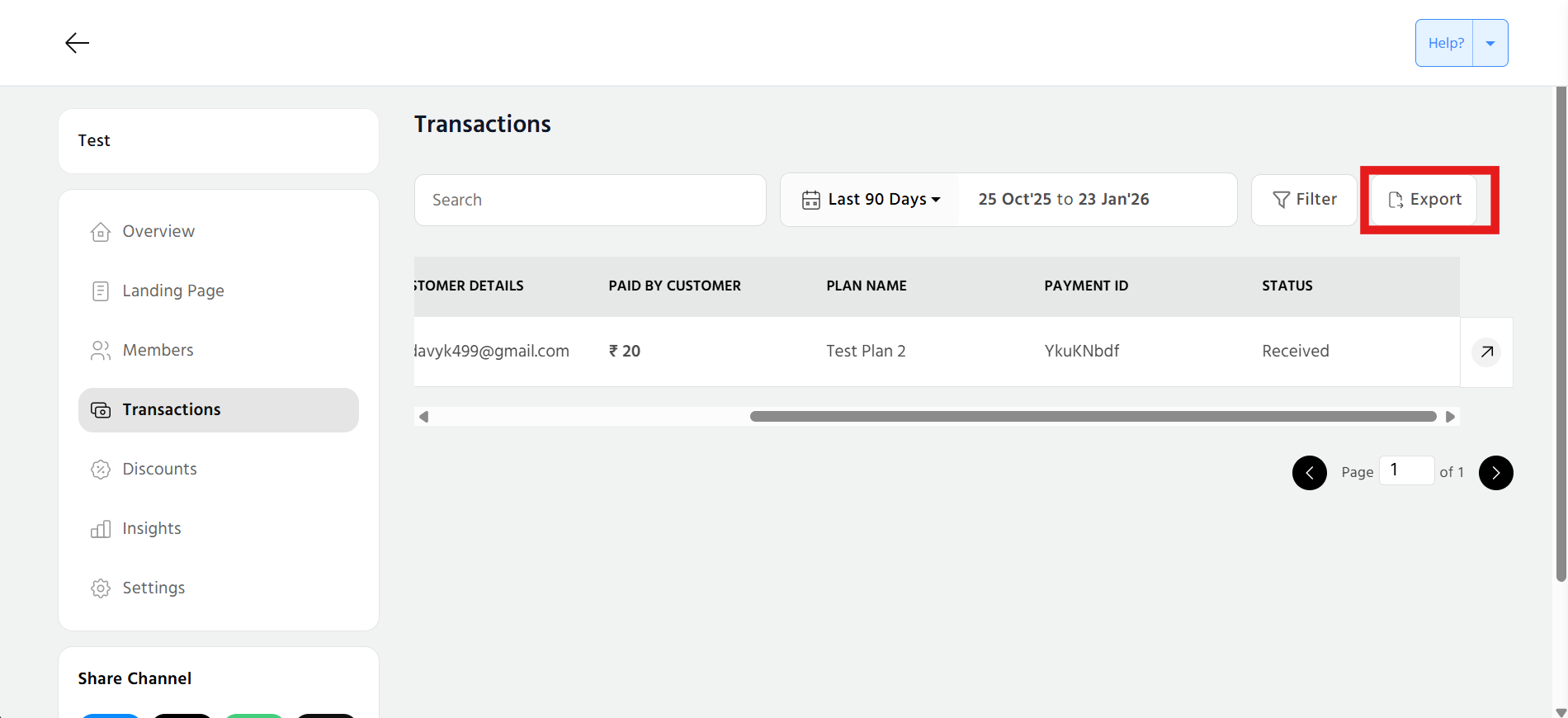Image resolution: width=1568 pixels, height=718 pixels.
Task: Click the table's horizontal scrollbar
Action: (x=1093, y=417)
